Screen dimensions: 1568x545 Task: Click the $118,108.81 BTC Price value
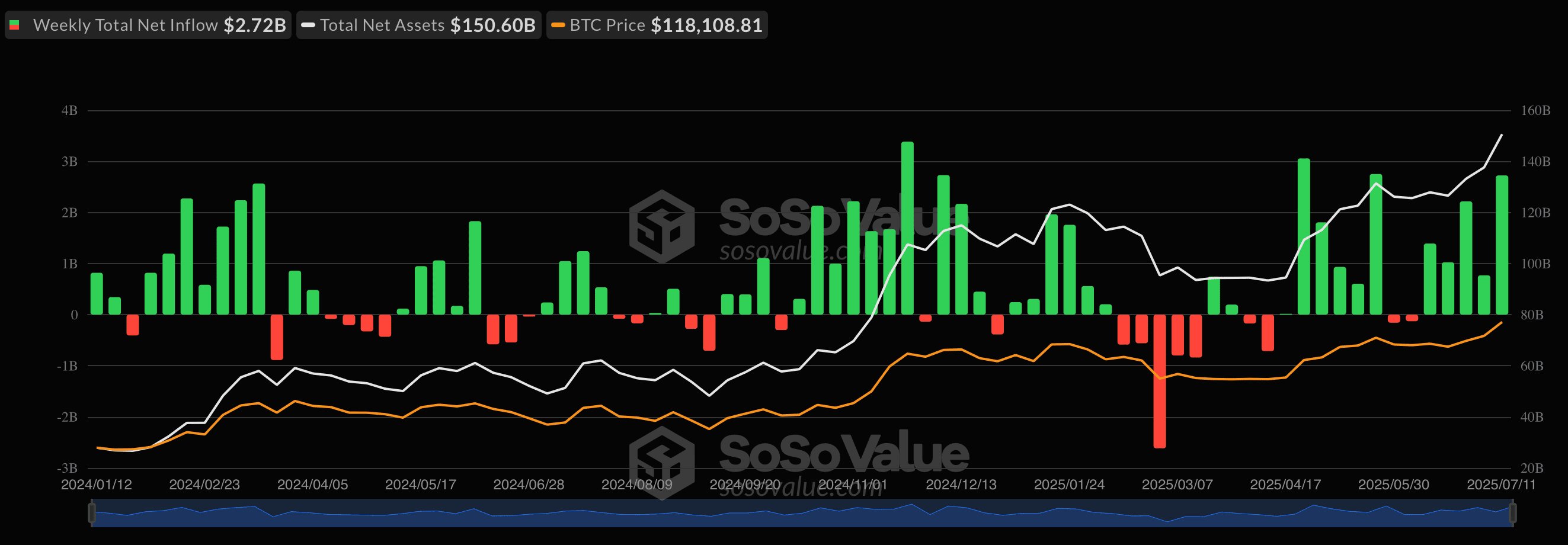click(x=706, y=25)
